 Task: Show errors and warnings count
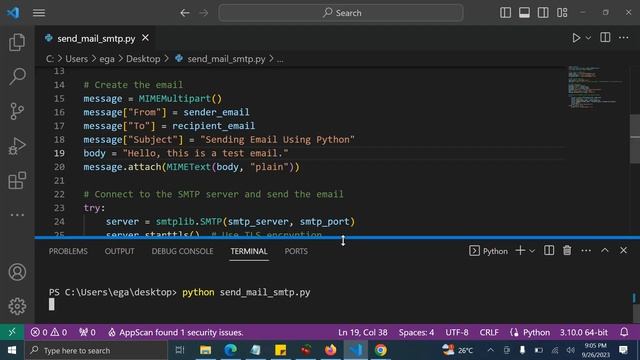pyautogui.click(x=49, y=332)
